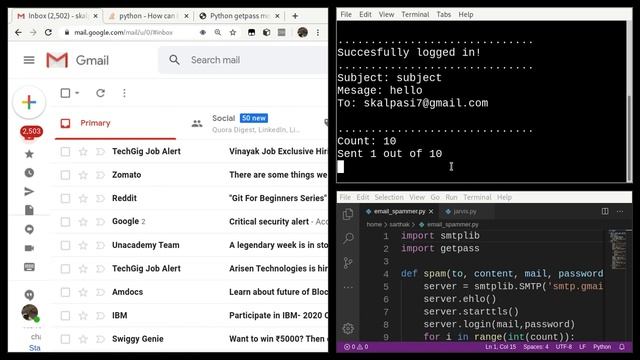Click the Chrome address bar URL
Image resolution: width=640 pixels, height=360 pixels.
click(123, 32)
